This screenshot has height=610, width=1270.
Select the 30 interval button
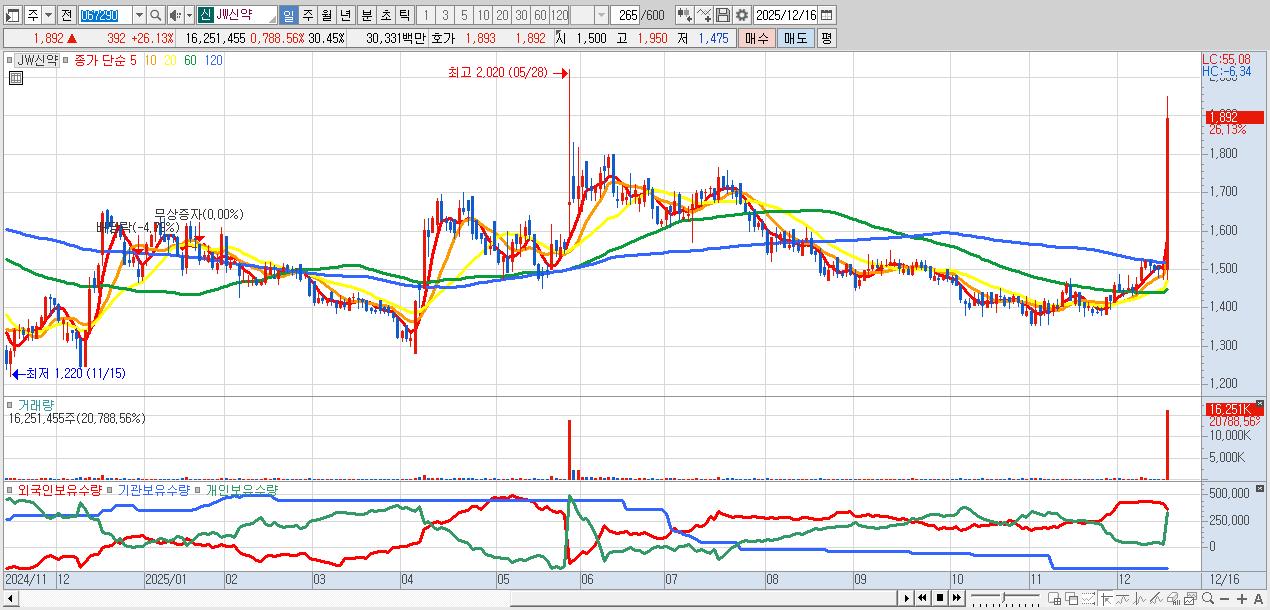point(521,15)
